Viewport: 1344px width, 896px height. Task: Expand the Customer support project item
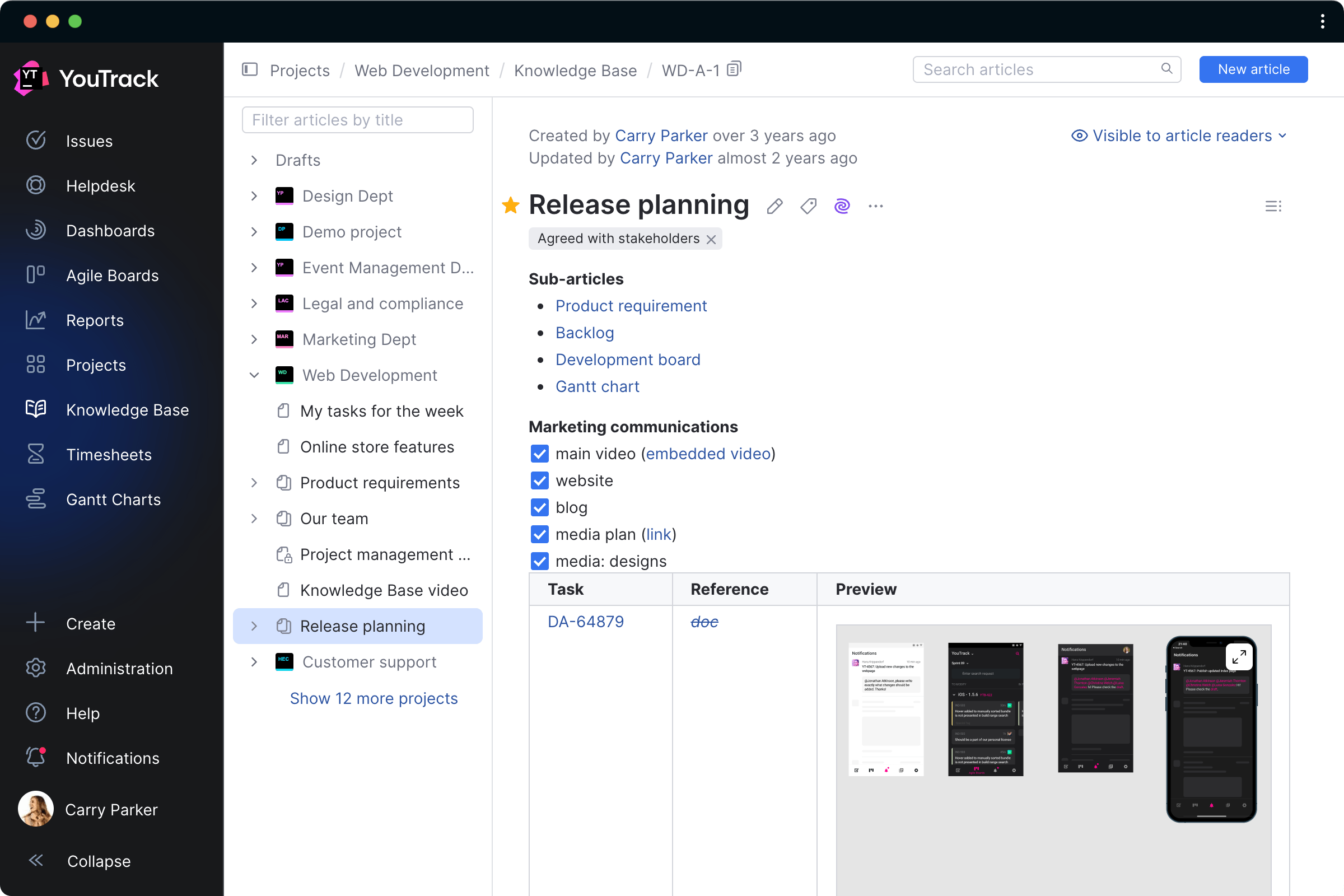[254, 662]
